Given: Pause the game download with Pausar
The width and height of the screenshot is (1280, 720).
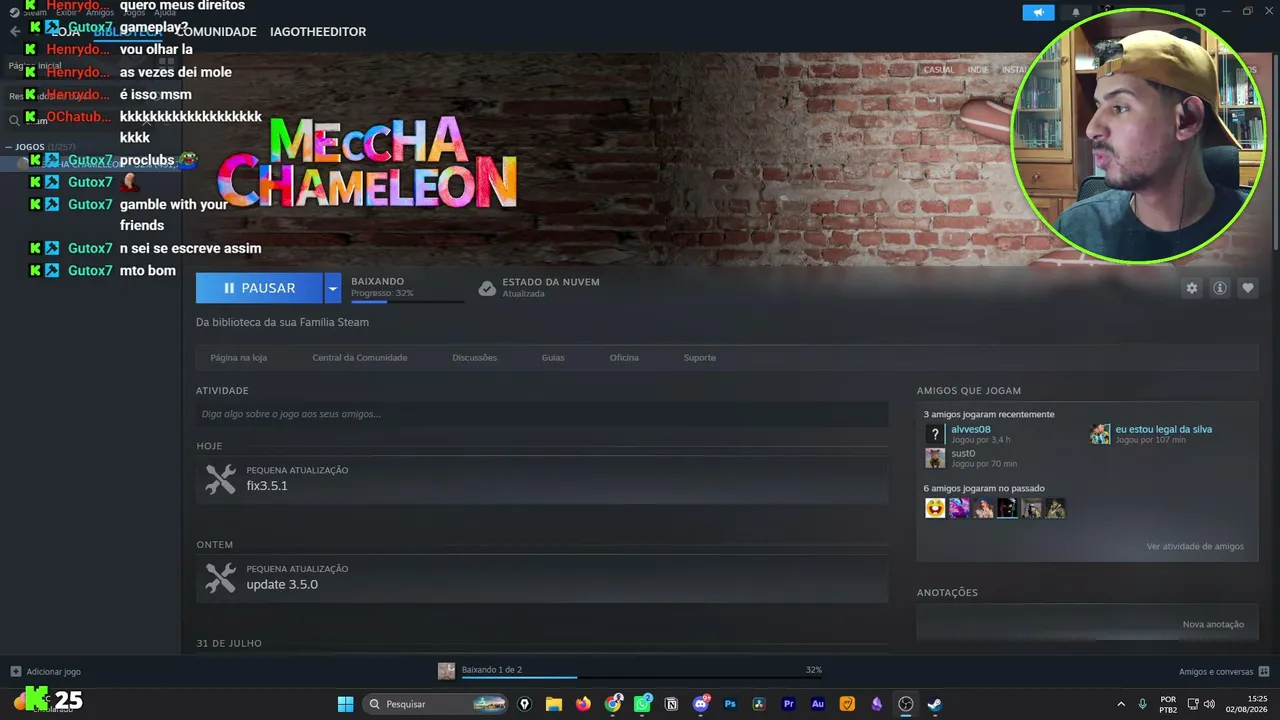Looking at the screenshot, I should coord(260,288).
